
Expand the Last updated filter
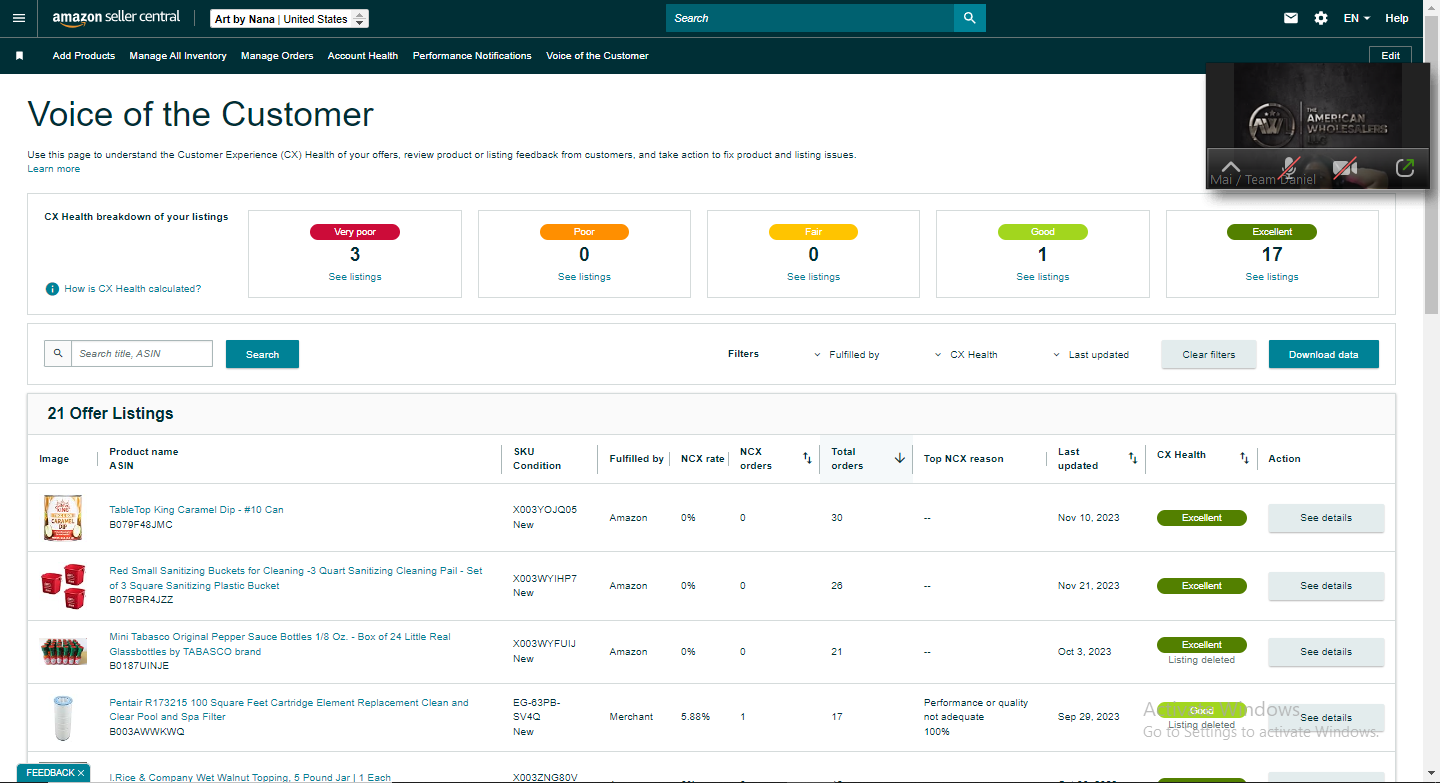[1091, 355]
